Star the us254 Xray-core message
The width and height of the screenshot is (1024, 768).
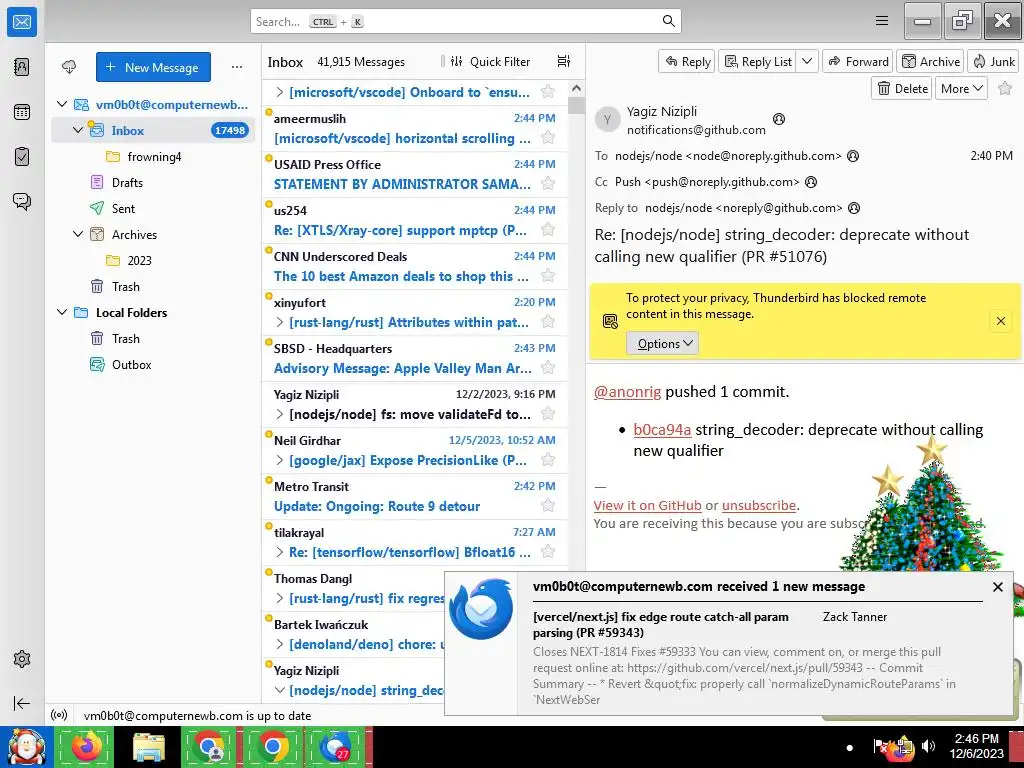point(548,230)
